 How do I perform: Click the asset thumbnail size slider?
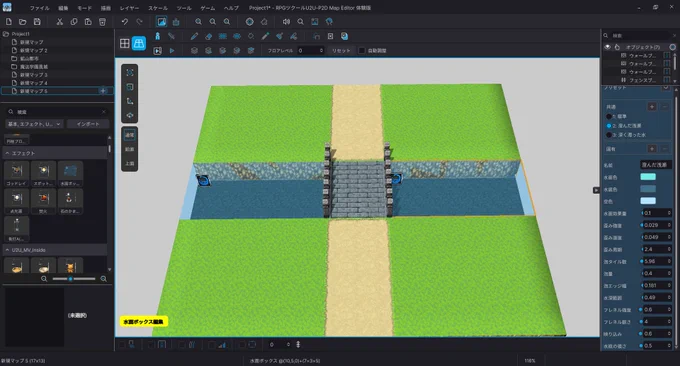pos(73,279)
